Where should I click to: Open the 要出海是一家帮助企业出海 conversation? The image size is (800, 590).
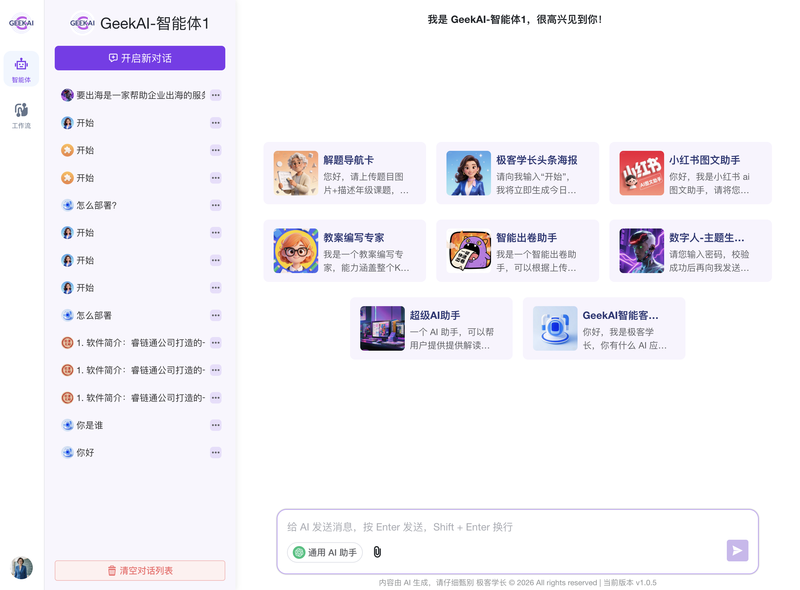pyautogui.click(x=140, y=95)
